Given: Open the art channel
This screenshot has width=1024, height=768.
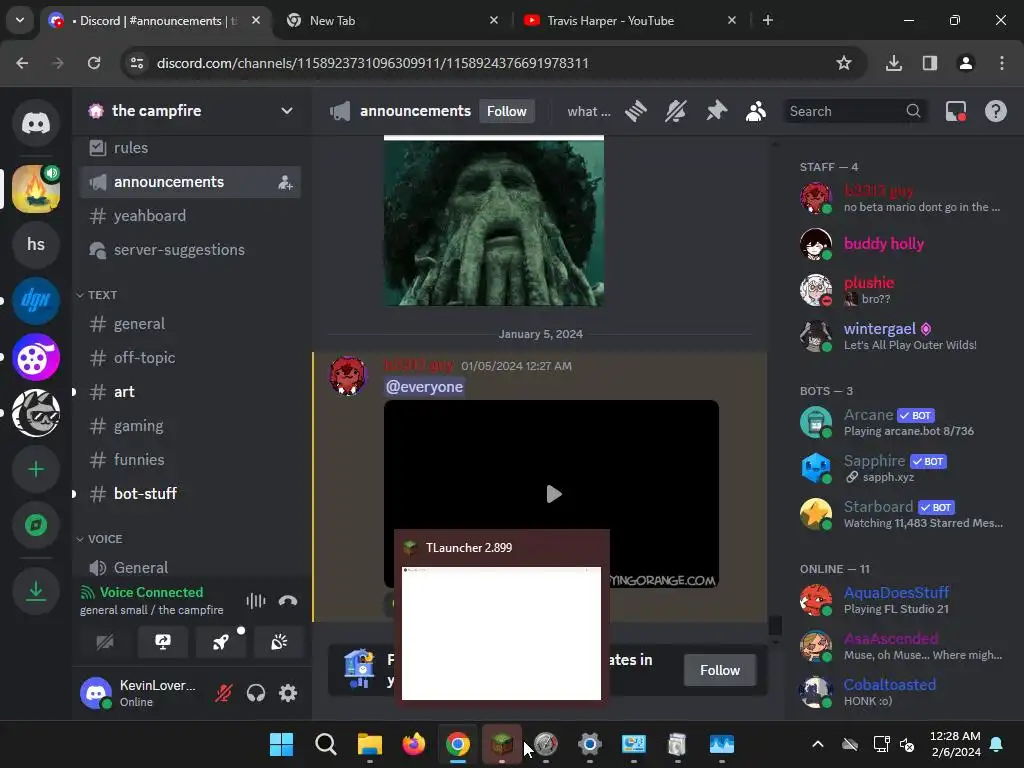Looking at the screenshot, I should tap(191, 392).
